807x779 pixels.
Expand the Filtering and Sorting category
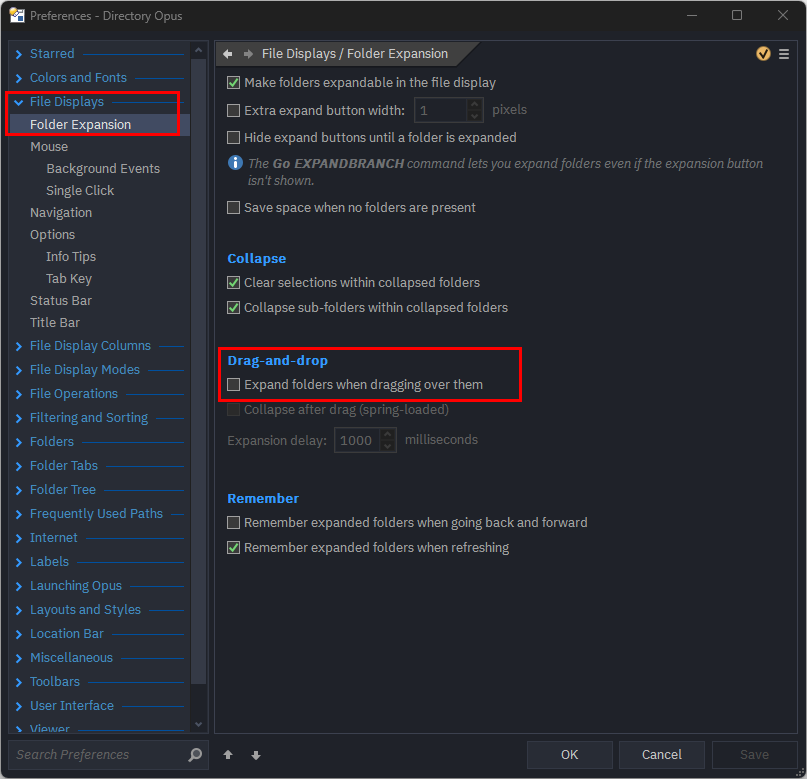(19, 418)
